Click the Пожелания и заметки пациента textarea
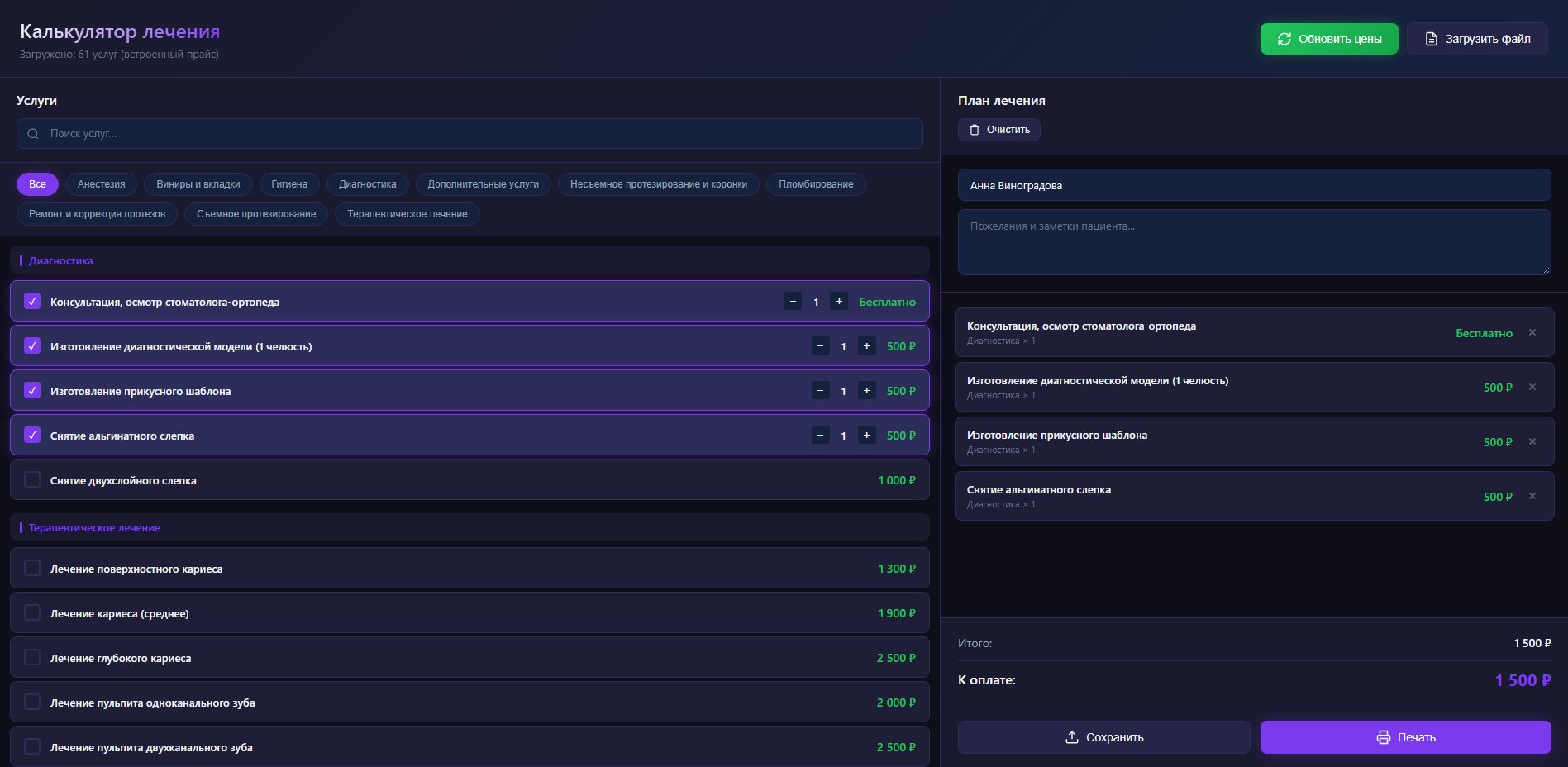Screen dimensions: 1568x767 [1254, 242]
